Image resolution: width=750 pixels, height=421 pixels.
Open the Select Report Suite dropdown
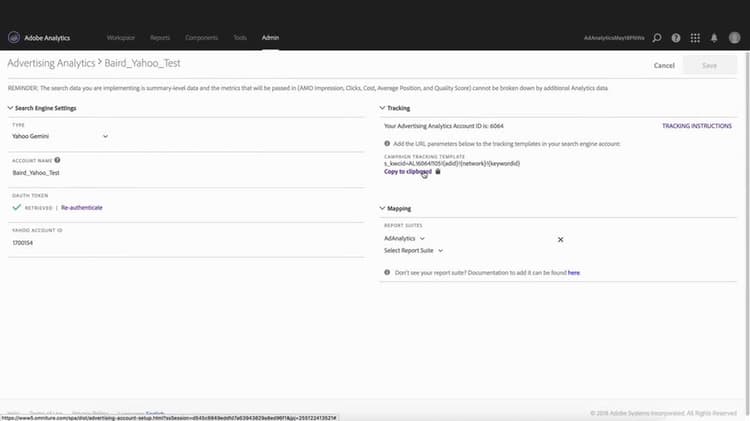(413, 251)
